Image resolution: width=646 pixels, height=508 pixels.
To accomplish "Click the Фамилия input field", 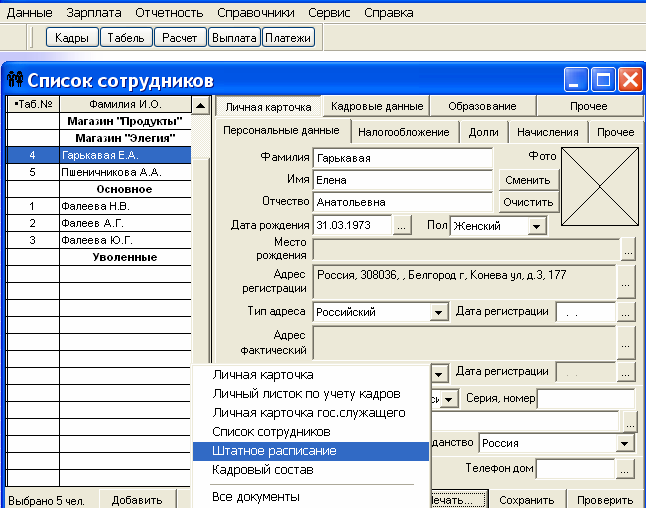I will pyautogui.click(x=403, y=158).
